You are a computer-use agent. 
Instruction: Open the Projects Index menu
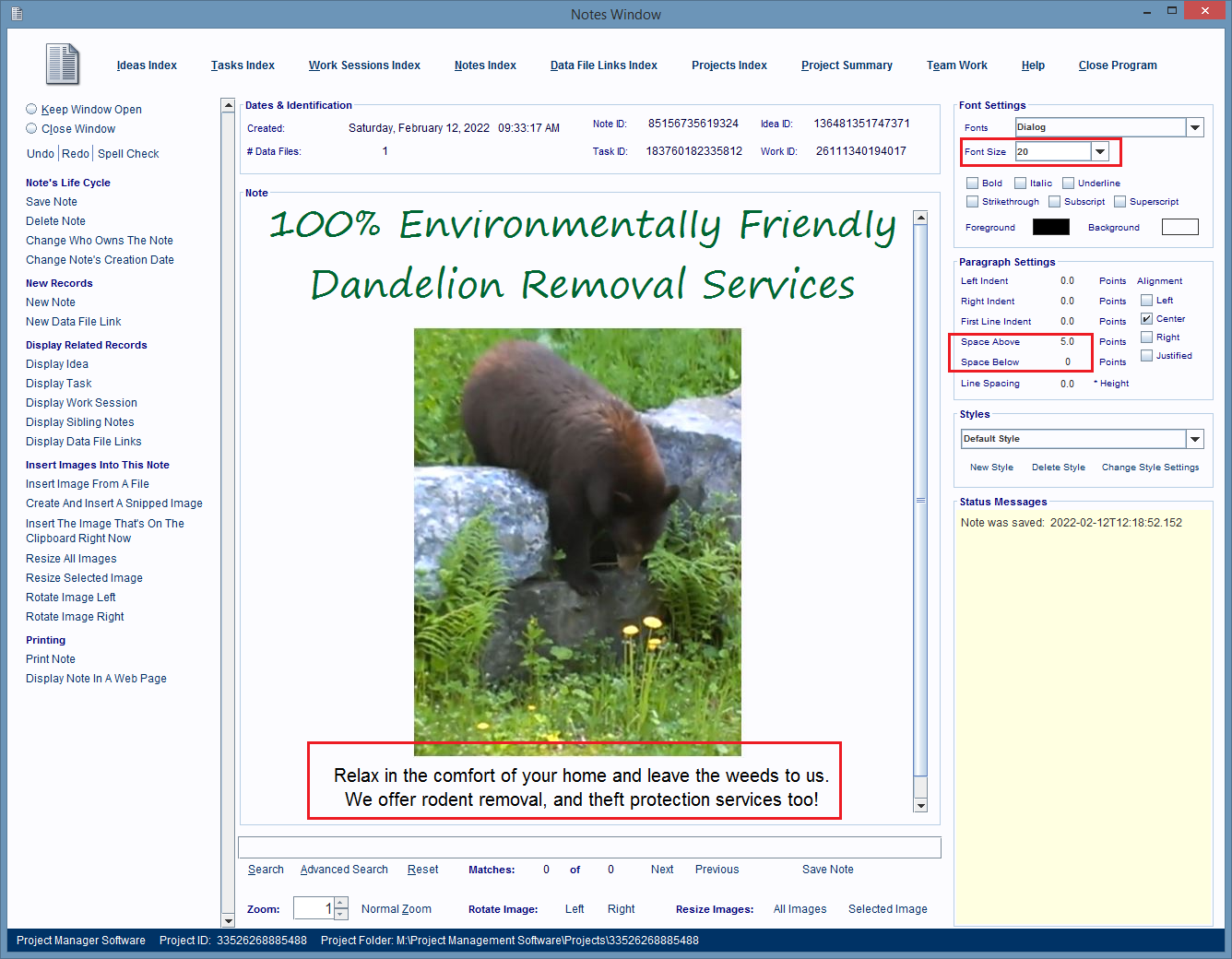point(729,65)
